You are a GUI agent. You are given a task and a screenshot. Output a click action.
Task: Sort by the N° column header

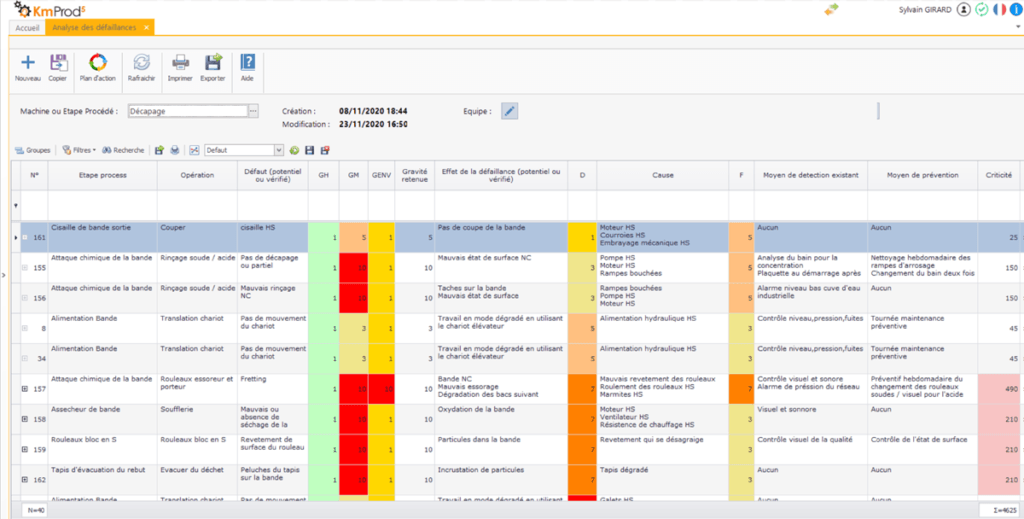[x=35, y=175]
